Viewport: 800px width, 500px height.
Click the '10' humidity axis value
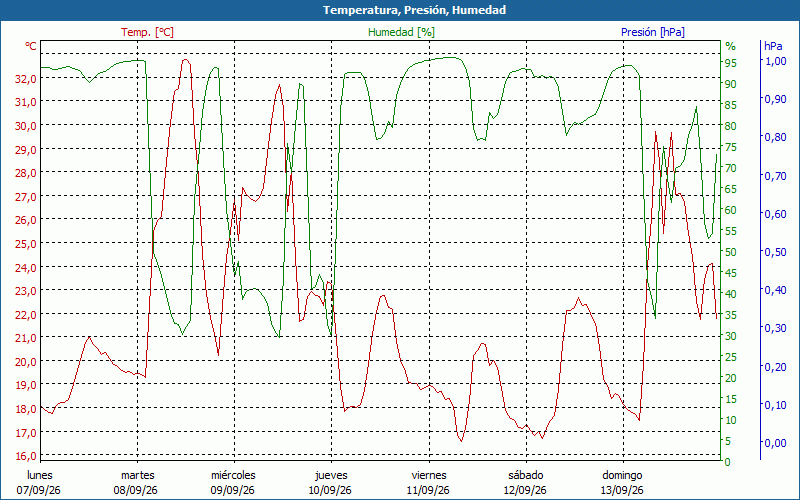pyautogui.click(x=731, y=421)
